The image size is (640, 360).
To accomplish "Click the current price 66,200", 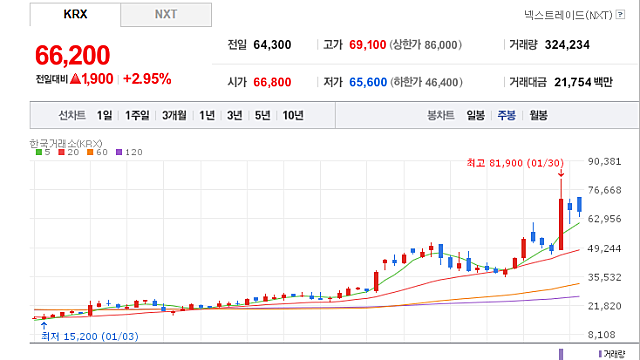I will [72, 56].
